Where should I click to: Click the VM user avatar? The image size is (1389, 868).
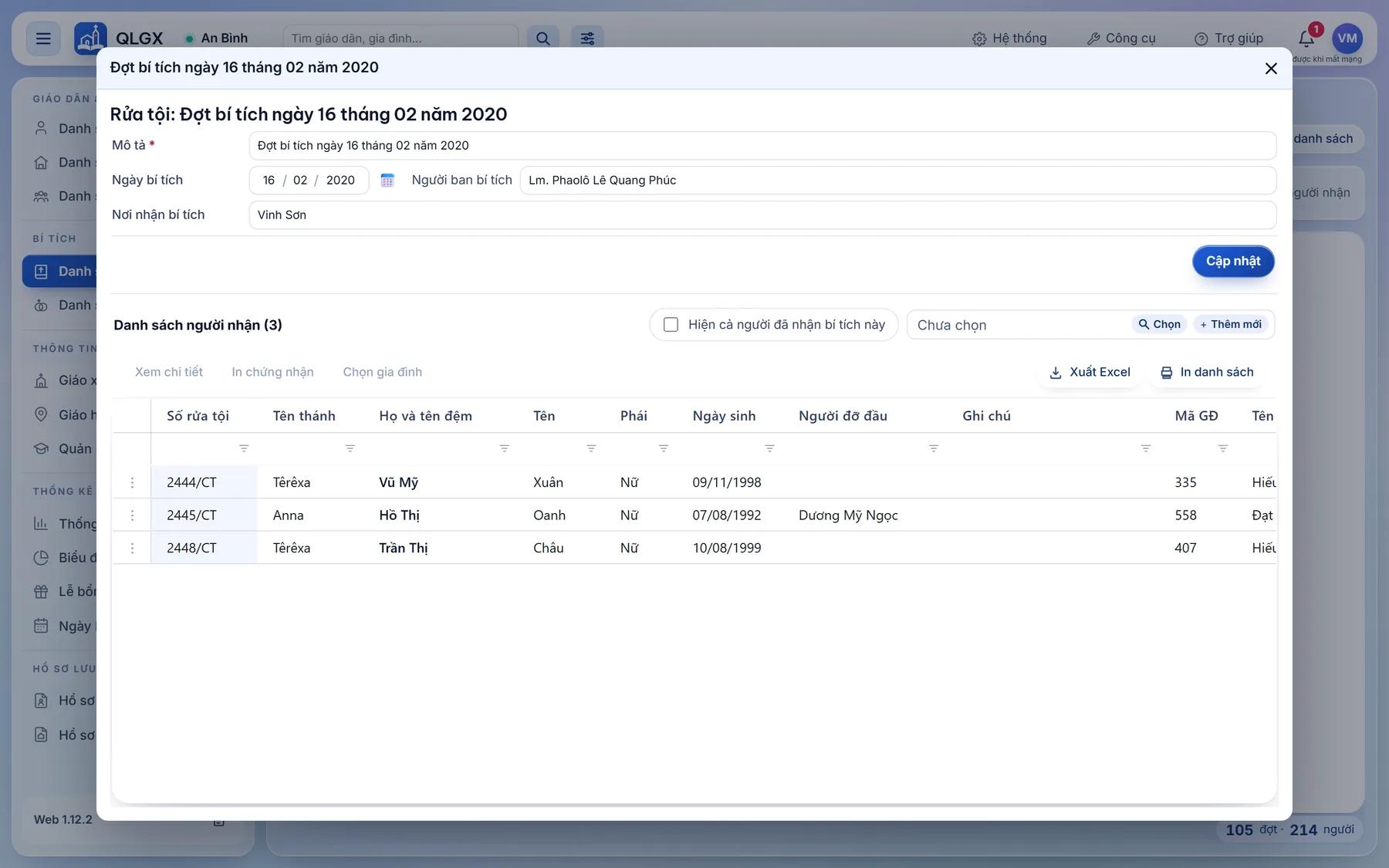[1347, 38]
